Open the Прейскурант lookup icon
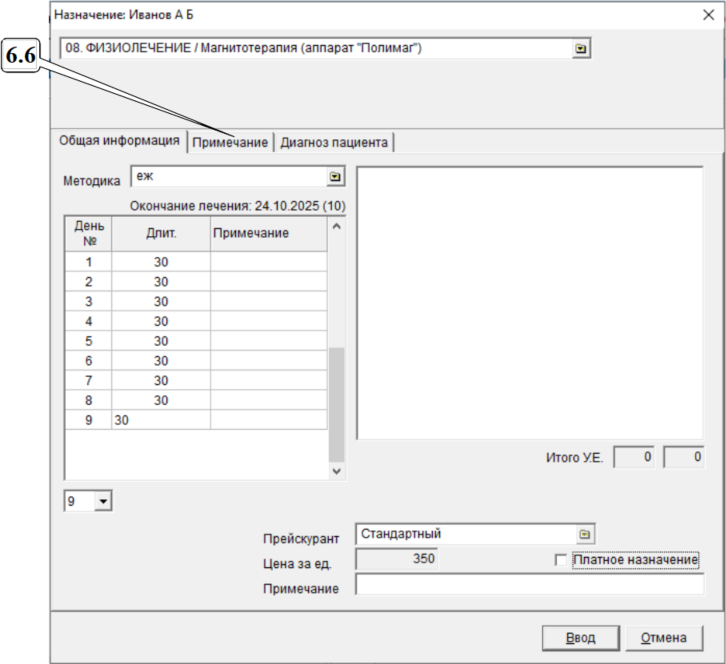This screenshot has width=726, height=664. [586, 534]
